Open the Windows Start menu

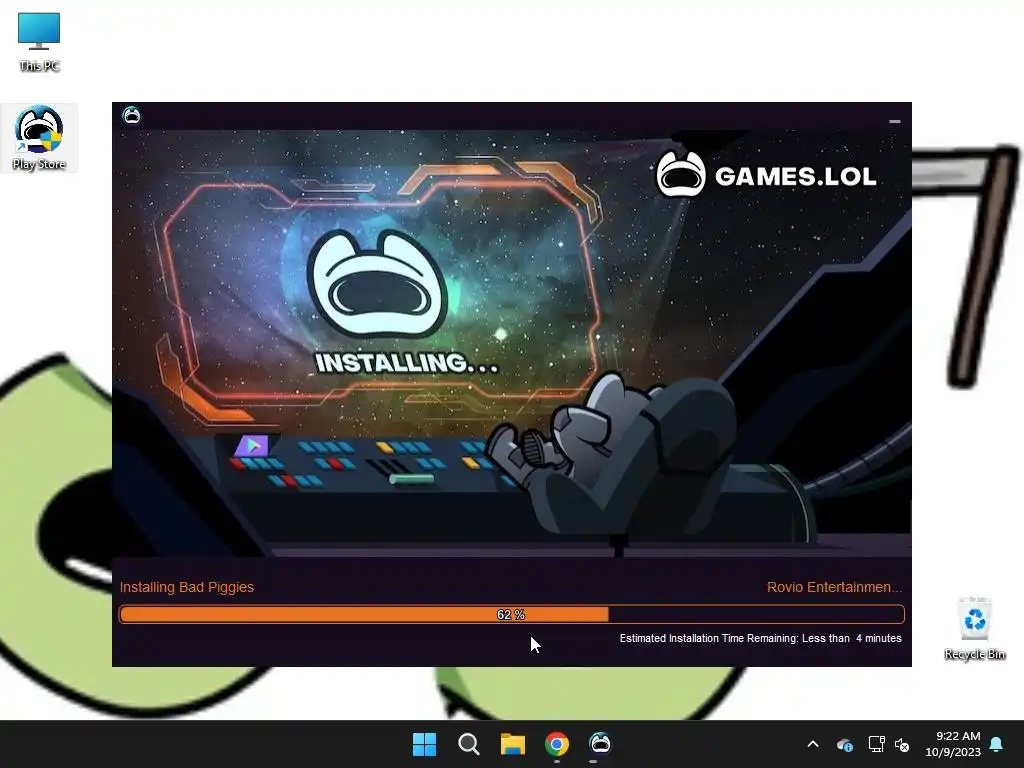coord(424,744)
